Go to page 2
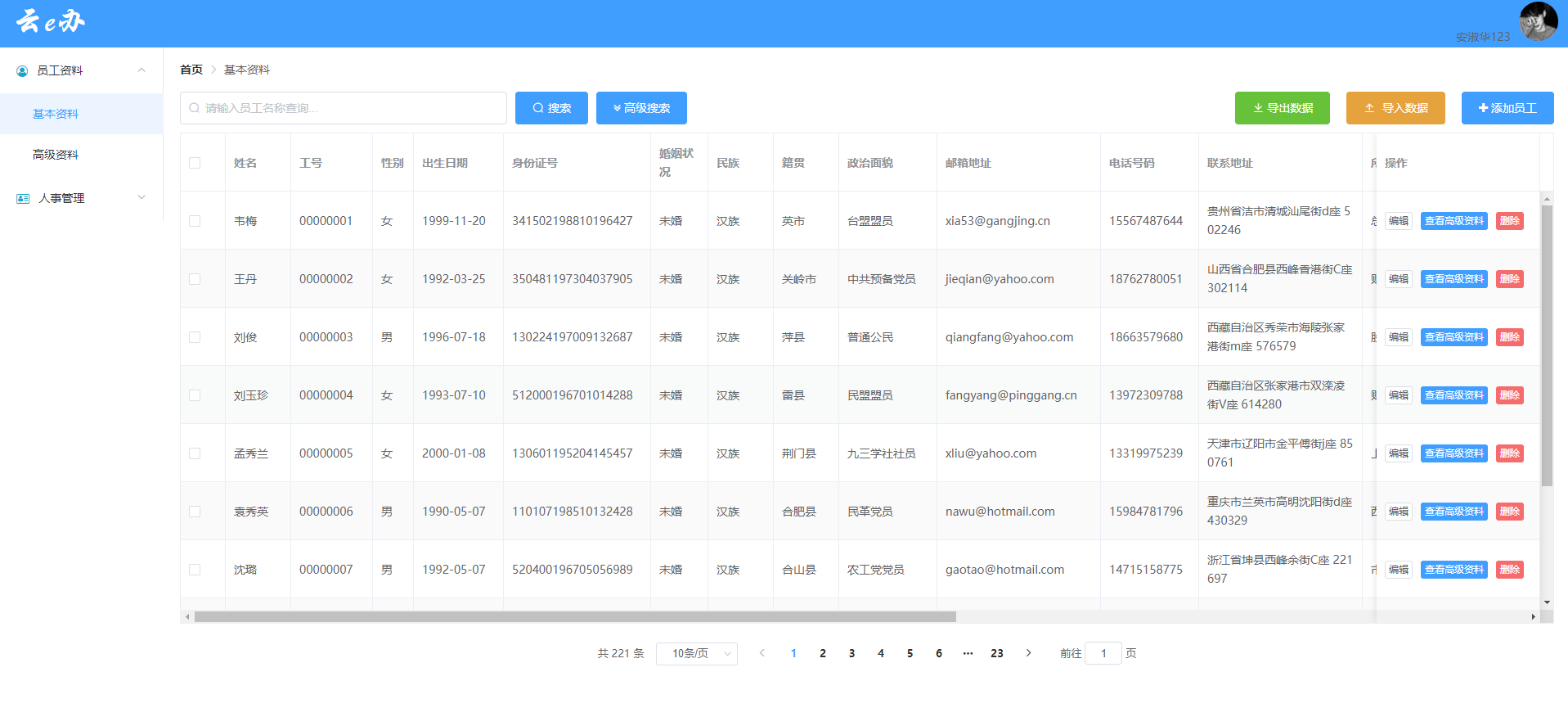This screenshot has height=717, width=1568. click(823, 653)
